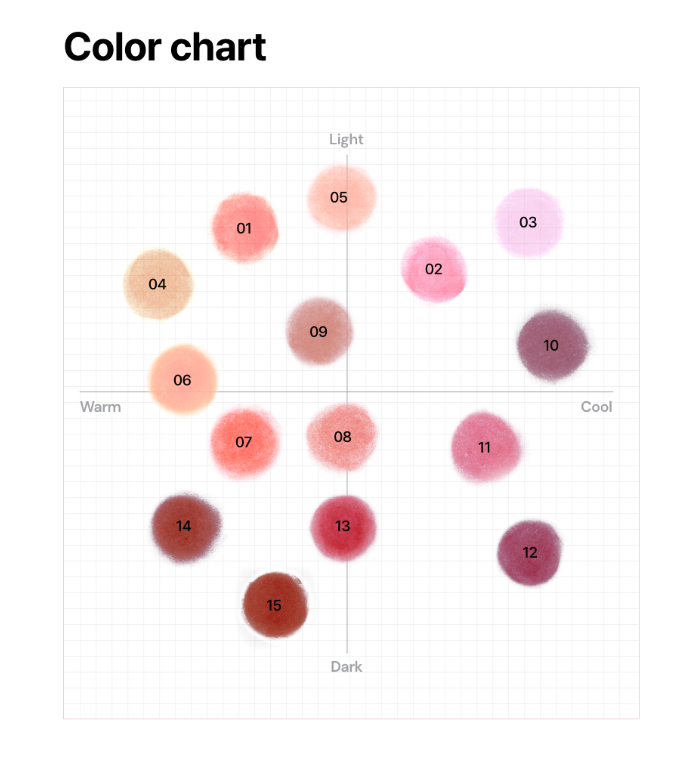This screenshot has height=761, width=695.
Task: Choose the raspberry red swatch 13
Action: coord(343,526)
